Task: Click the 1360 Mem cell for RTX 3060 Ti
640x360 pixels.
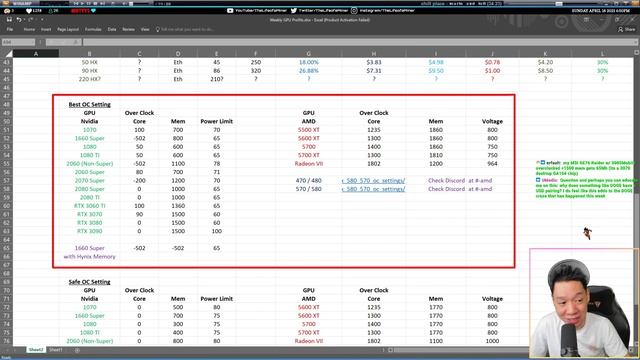Action: pyautogui.click(x=178, y=206)
